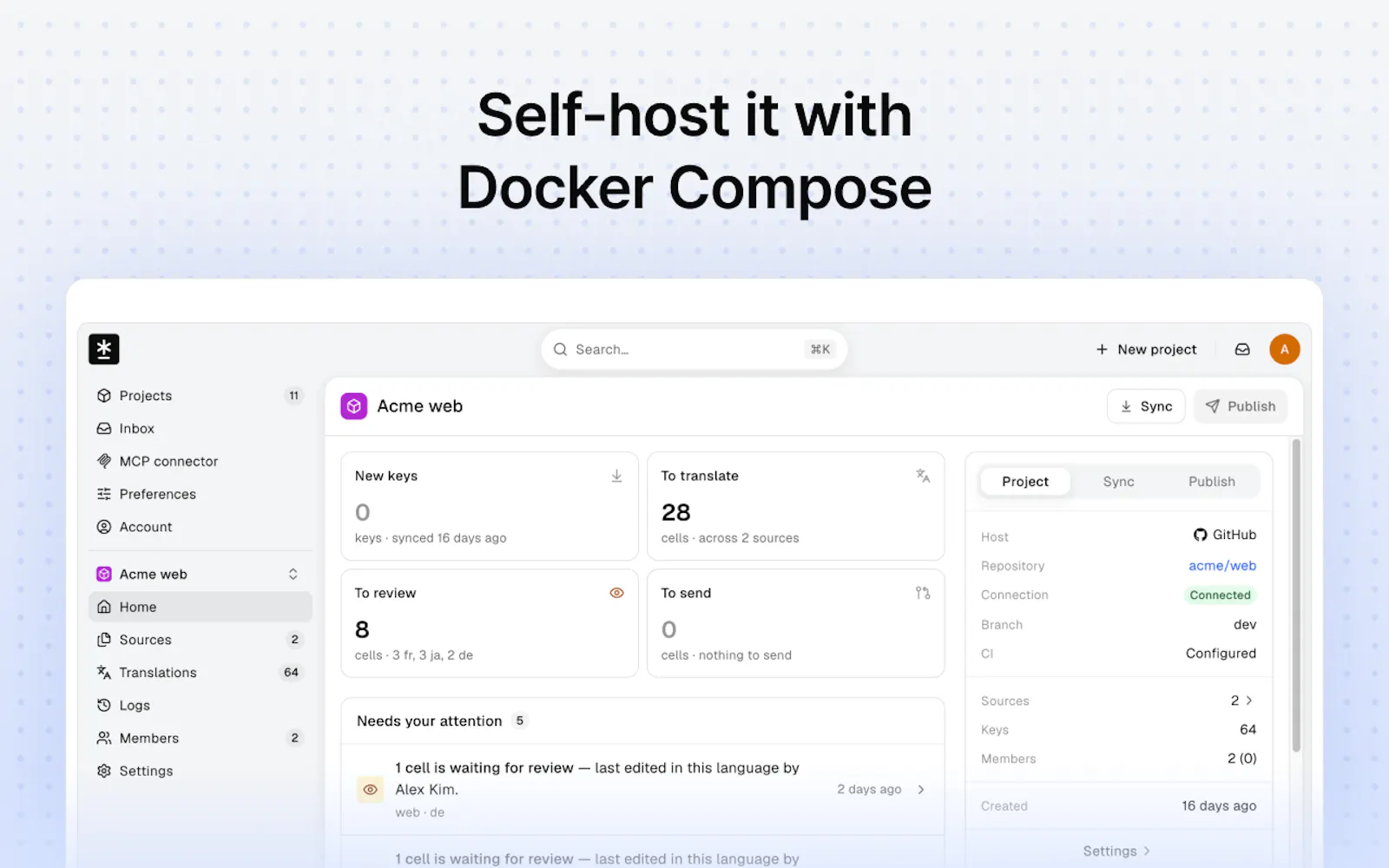Open the Settings link below the details panel

click(1117, 852)
